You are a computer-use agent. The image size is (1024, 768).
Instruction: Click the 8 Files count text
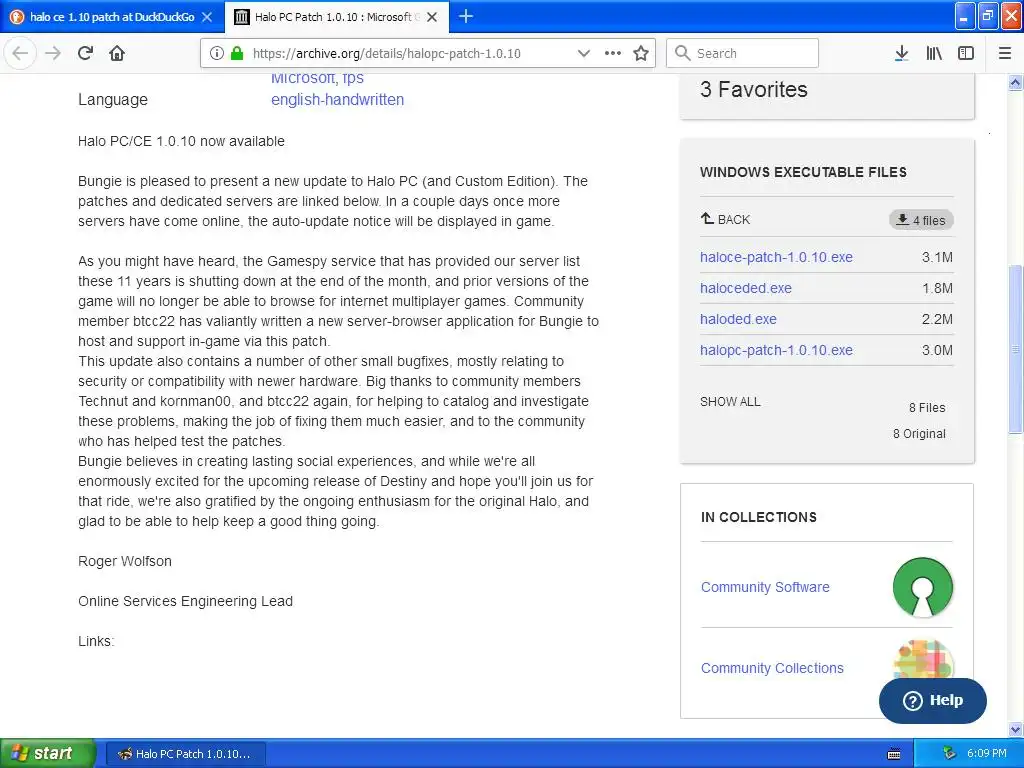927,408
